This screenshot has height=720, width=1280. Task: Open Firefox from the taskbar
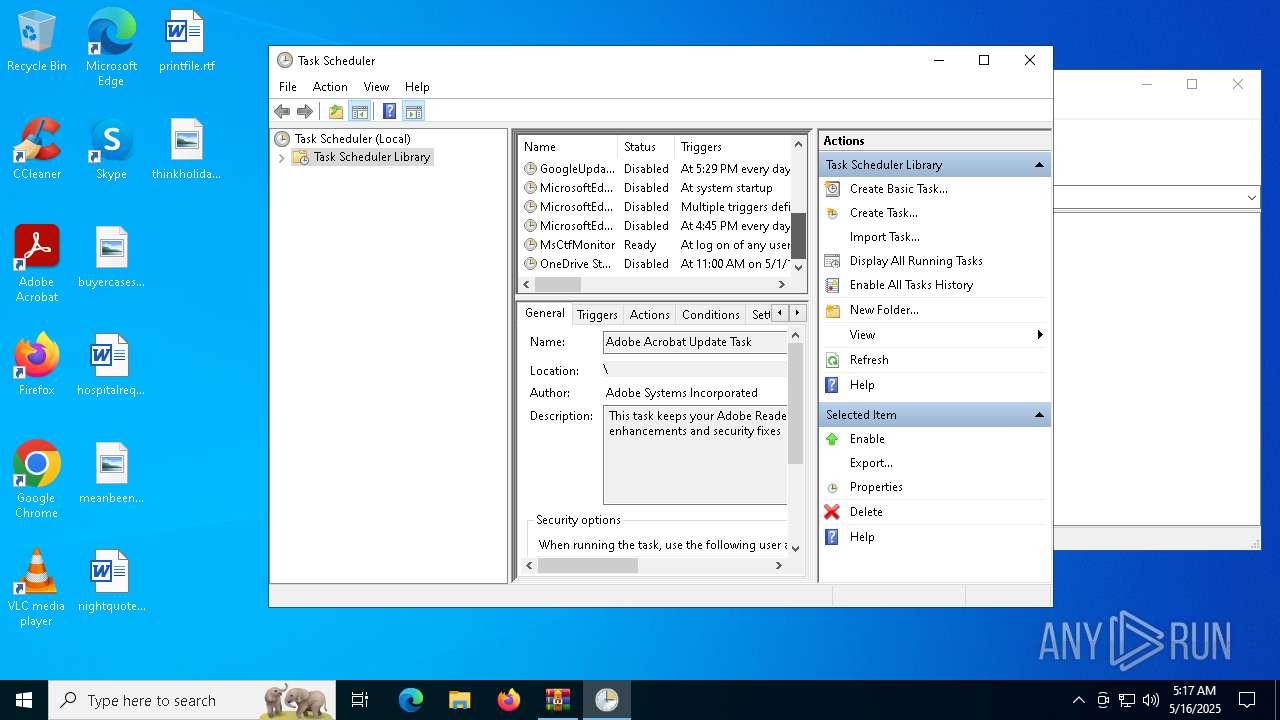[x=508, y=700]
